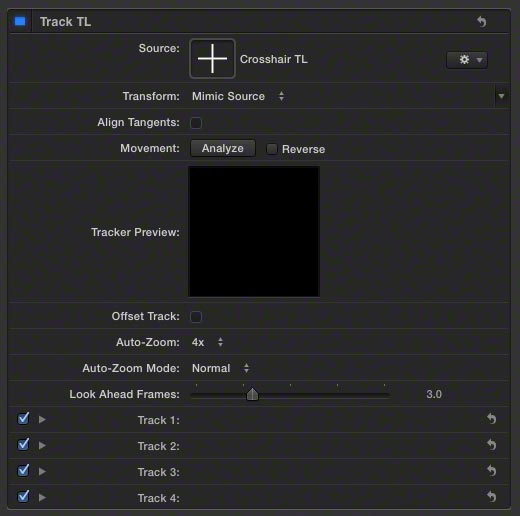This screenshot has height=516, width=520.
Task: Click the Auto-Zoom Mode label
Action: [x=131, y=368]
